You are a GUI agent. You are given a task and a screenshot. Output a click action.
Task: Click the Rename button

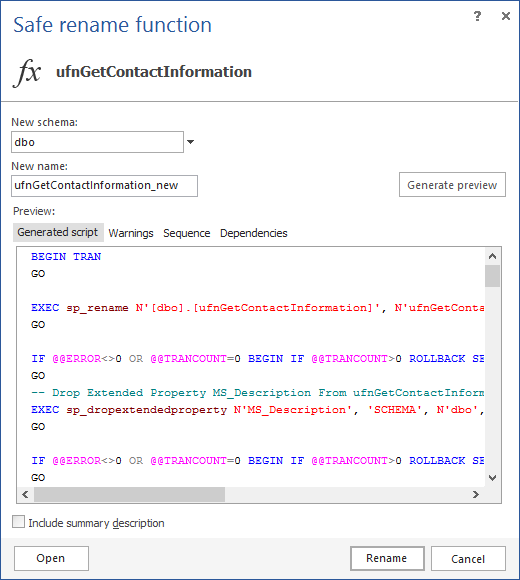click(387, 558)
